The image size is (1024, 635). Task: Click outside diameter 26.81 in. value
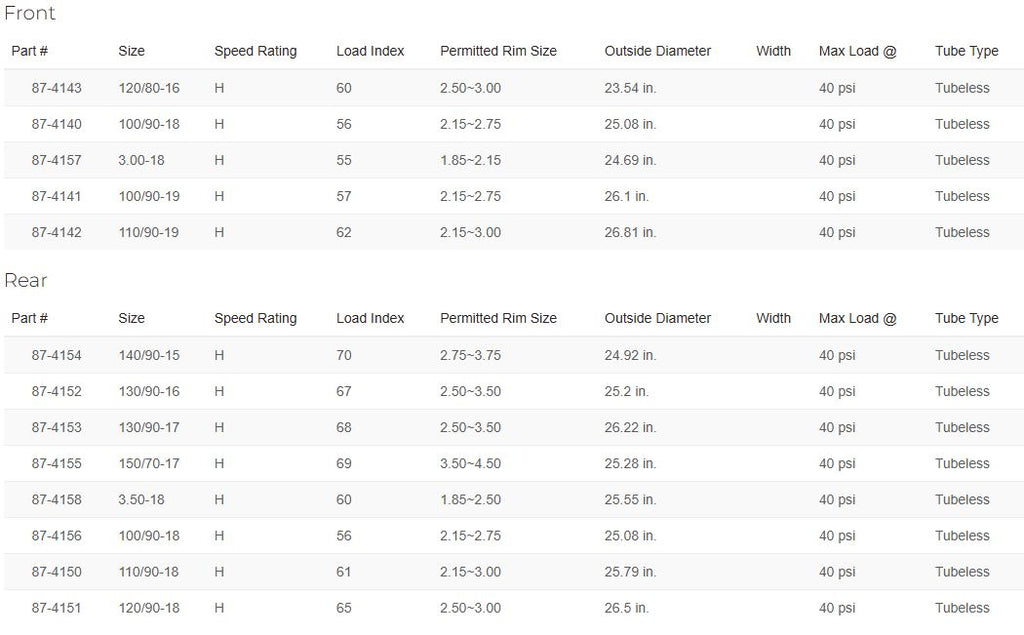tap(630, 233)
